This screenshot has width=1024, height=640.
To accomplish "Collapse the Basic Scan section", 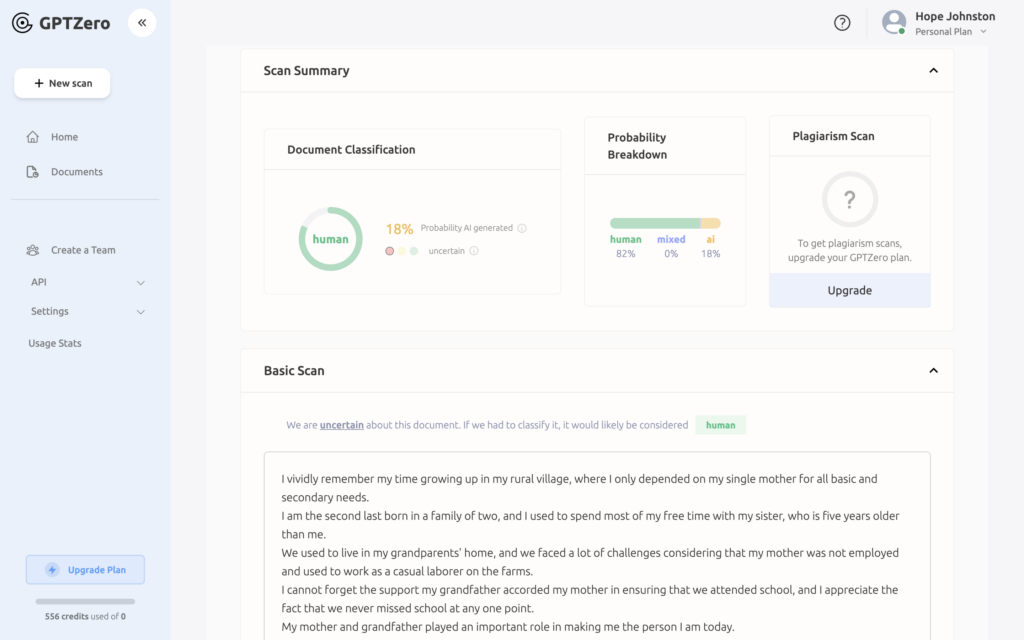I will click(x=933, y=369).
